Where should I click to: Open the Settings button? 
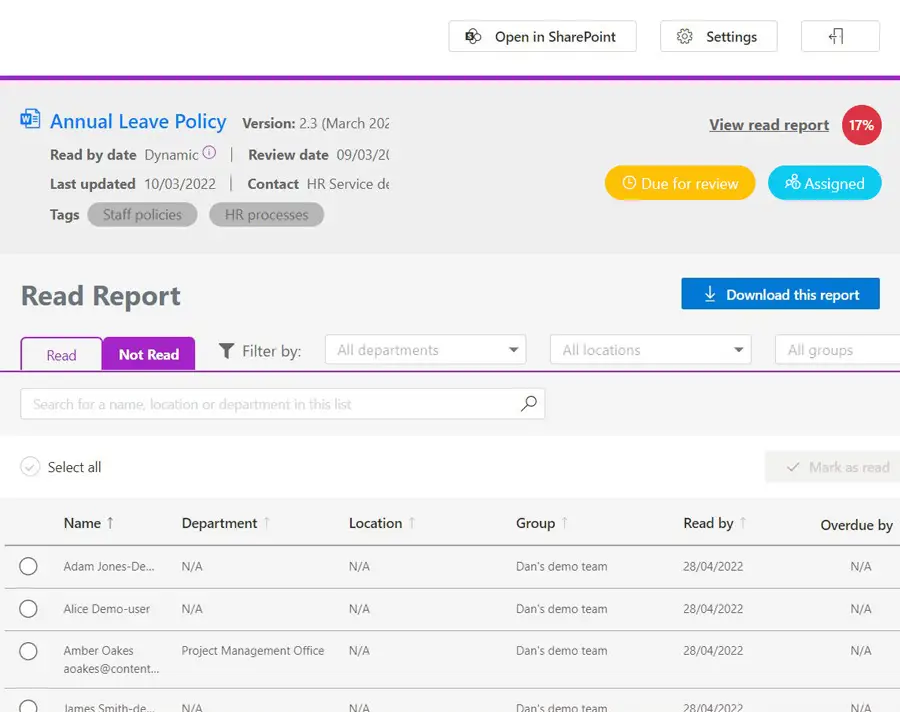pos(719,36)
